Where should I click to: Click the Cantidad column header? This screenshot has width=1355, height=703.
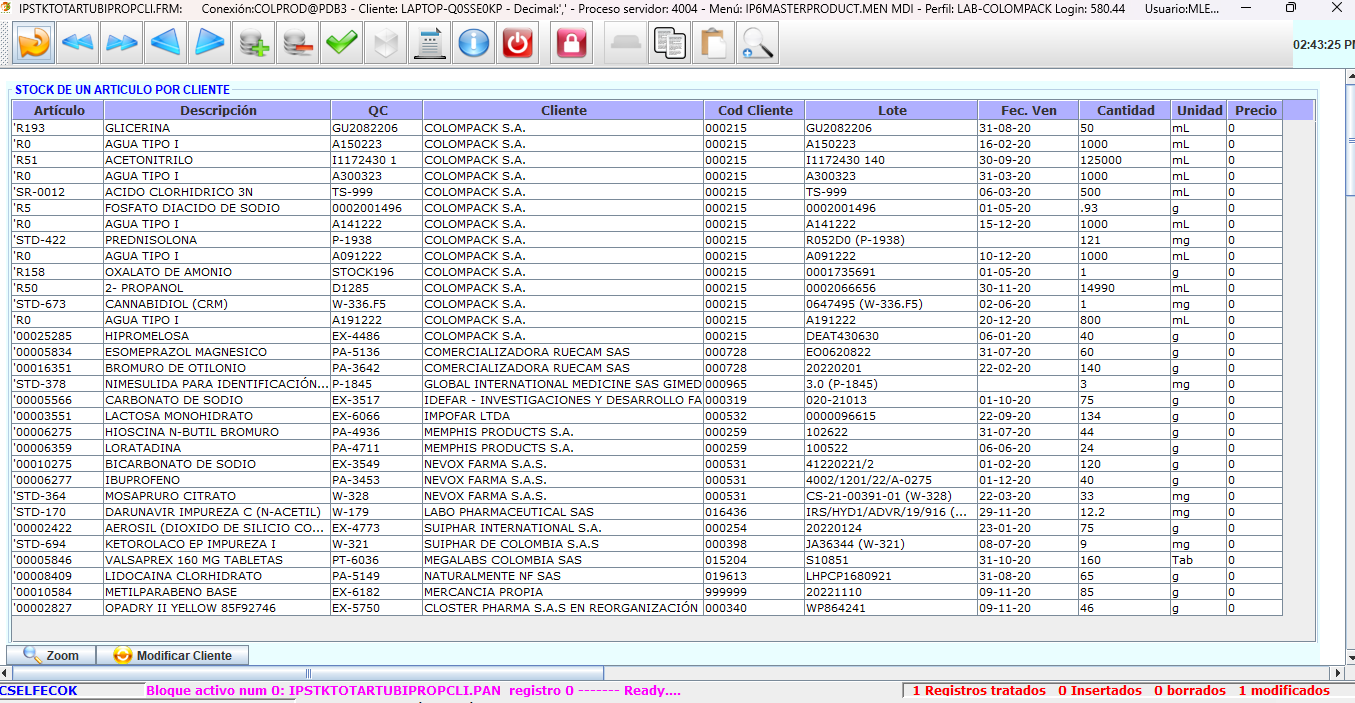(x=1125, y=110)
